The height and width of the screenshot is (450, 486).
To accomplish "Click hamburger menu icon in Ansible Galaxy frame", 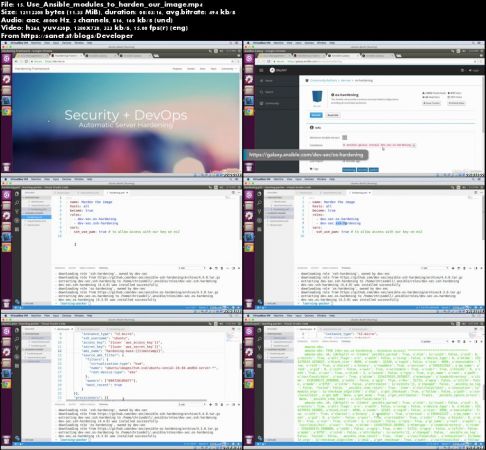I will pyautogui.click(x=261, y=70).
